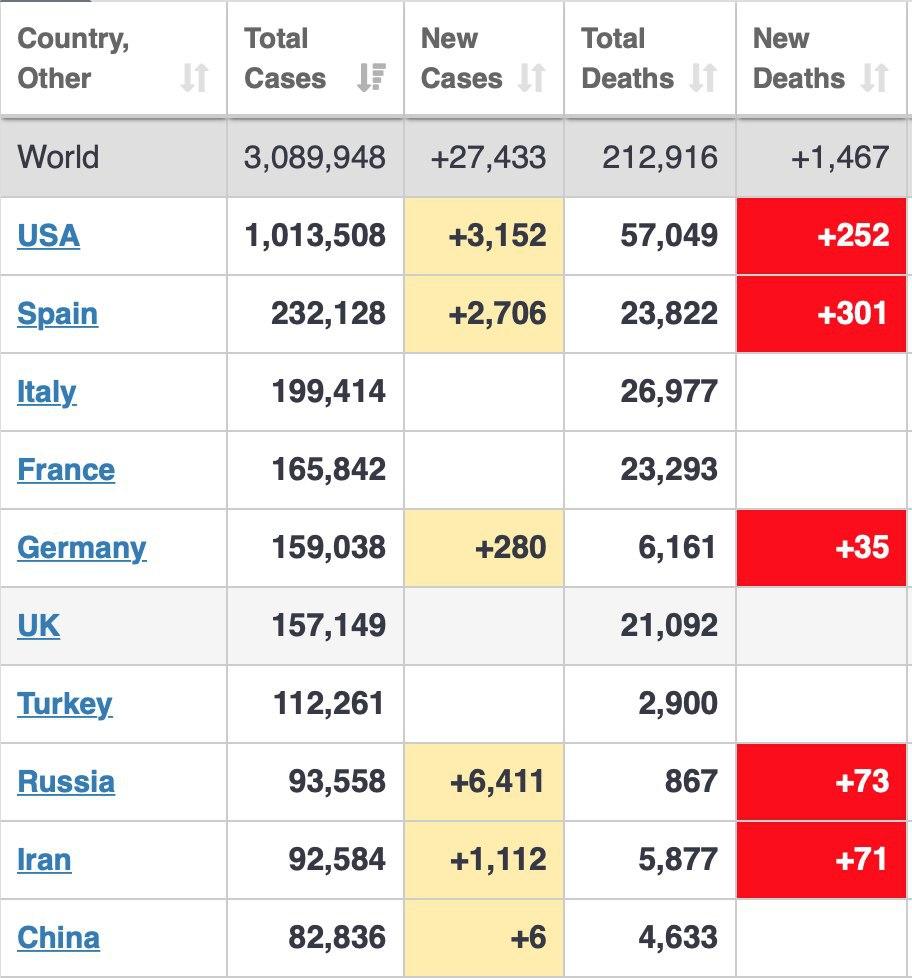
Task: Open the USA country link
Action: pos(48,236)
